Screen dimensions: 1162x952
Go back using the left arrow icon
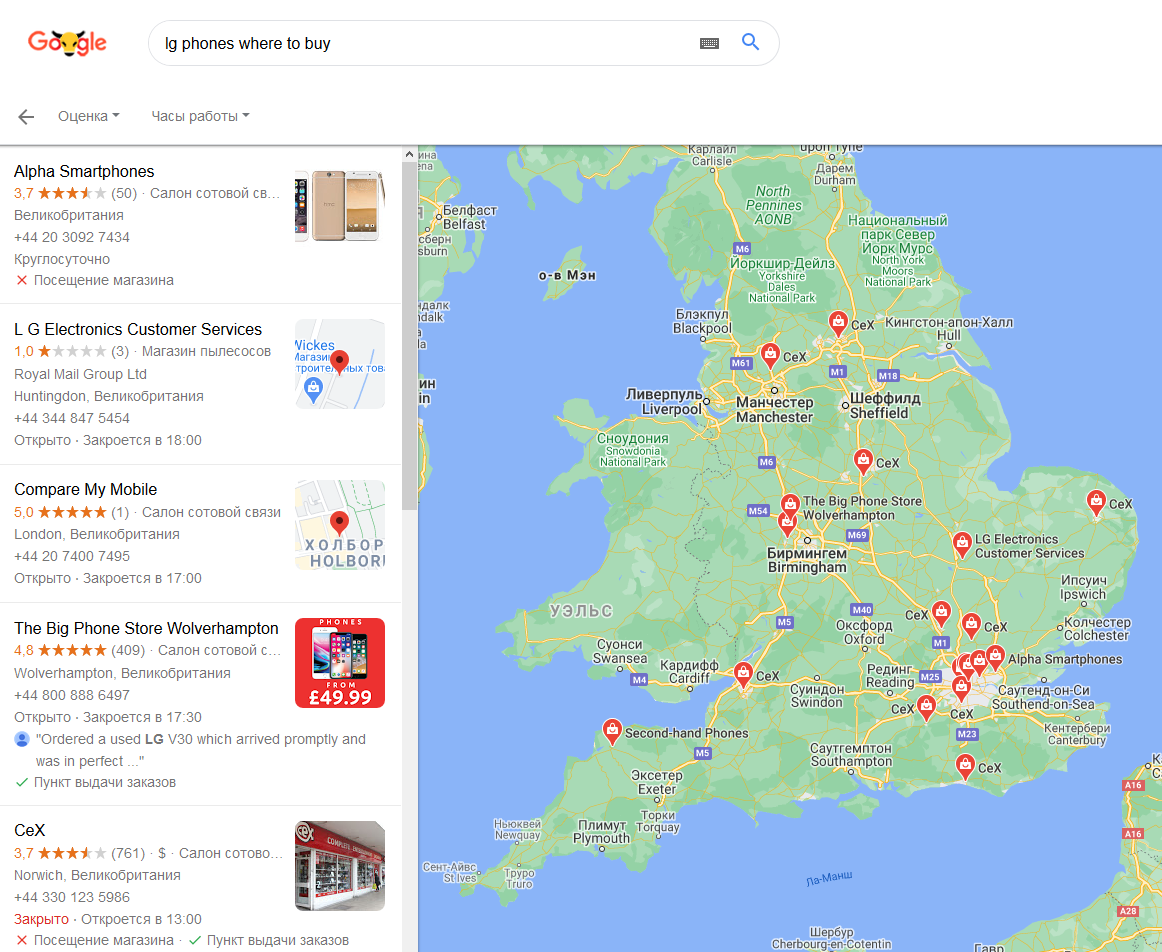coord(26,116)
